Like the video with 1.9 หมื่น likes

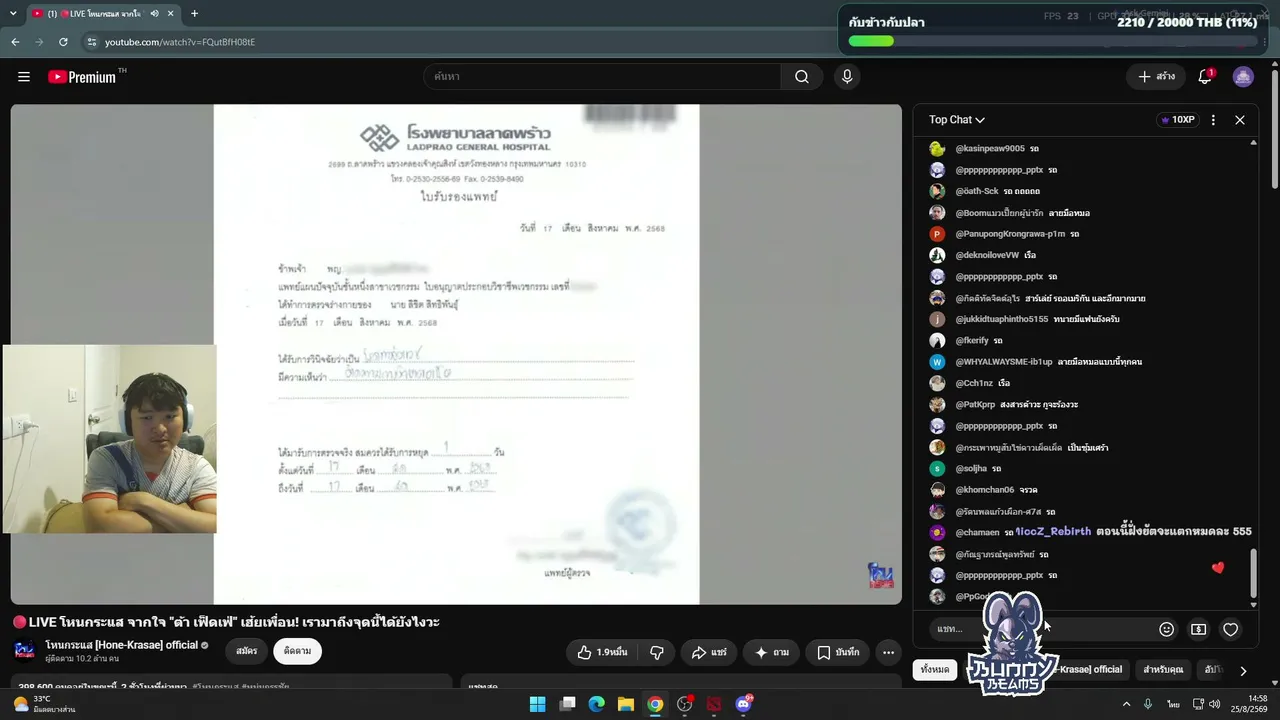click(x=602, y=652)
